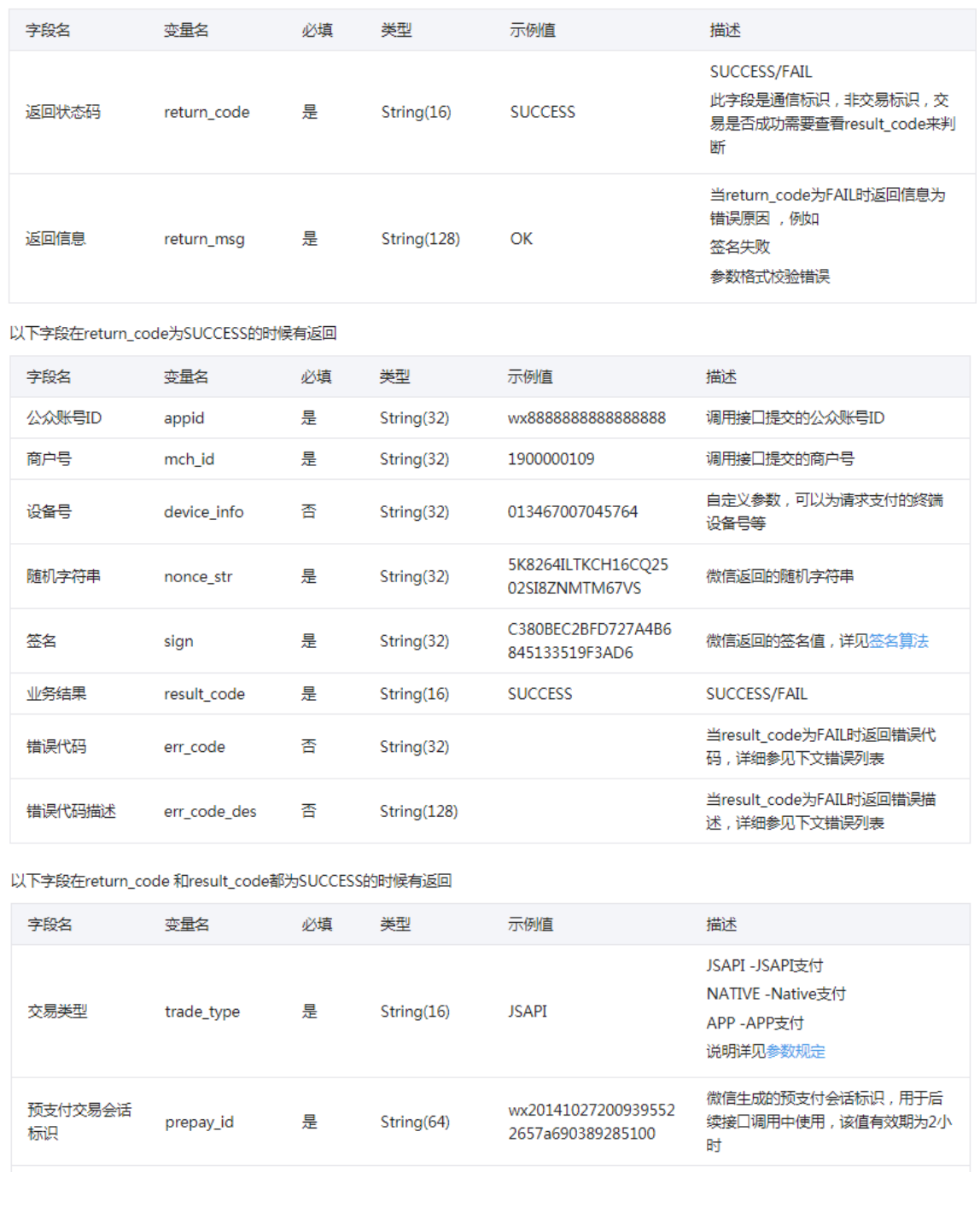Click the NATIVE -Native支付 description line
Viewport: 980px width, 1213px height.
[777, 994]
